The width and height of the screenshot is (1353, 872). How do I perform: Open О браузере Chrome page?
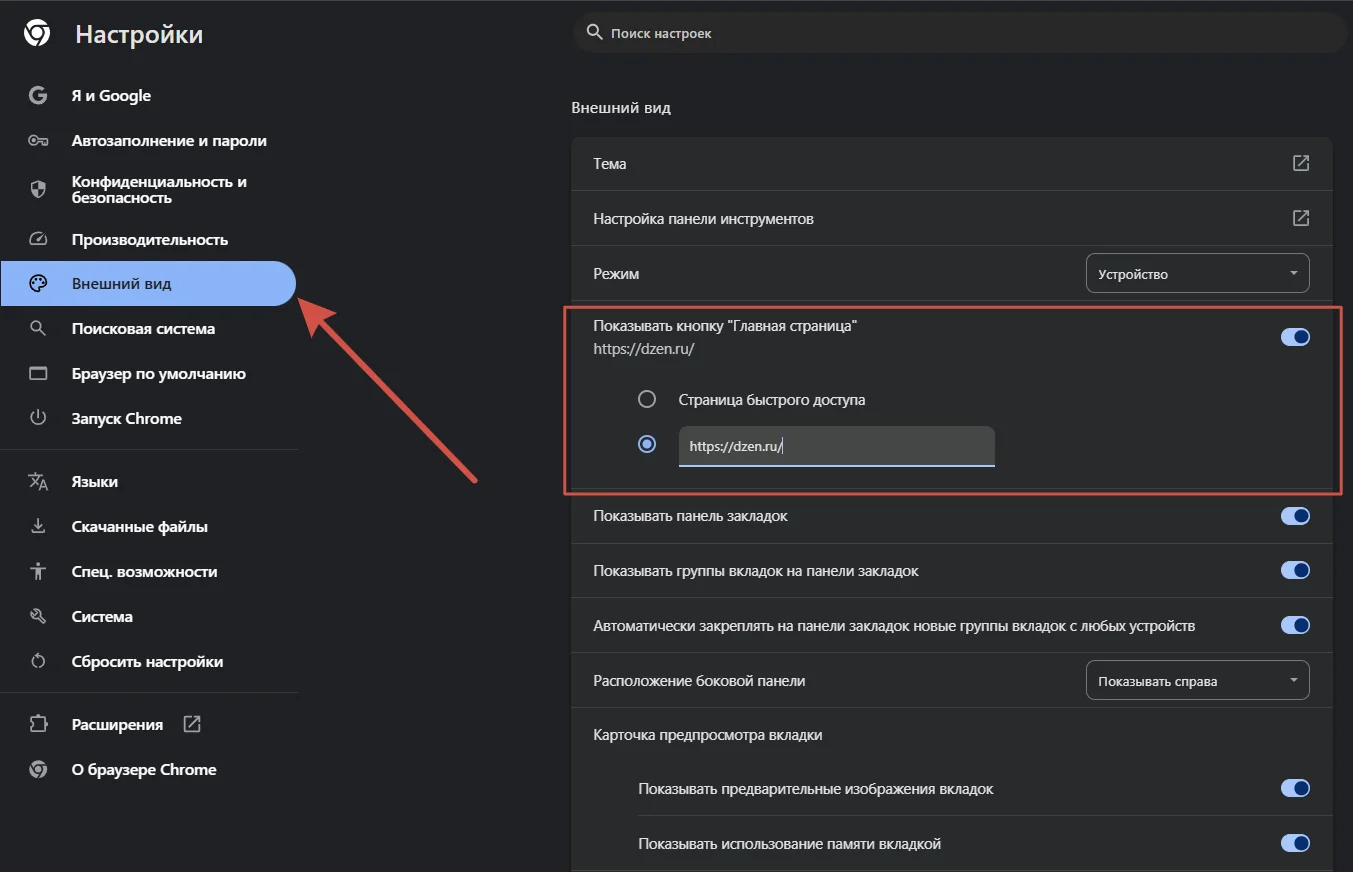(148, 770)
